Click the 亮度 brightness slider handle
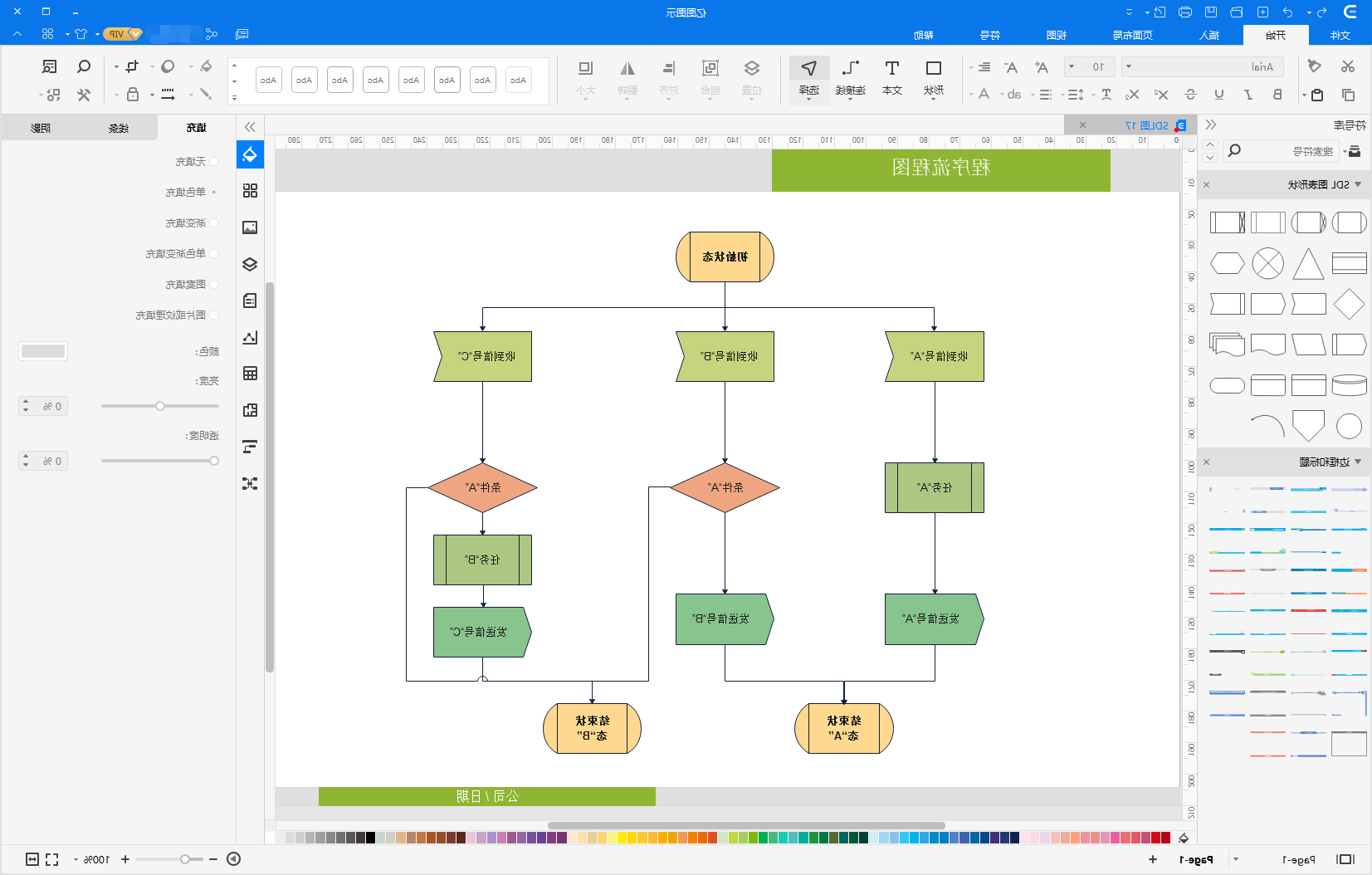This screenshot has width=1372, height=875. point(160,406)
